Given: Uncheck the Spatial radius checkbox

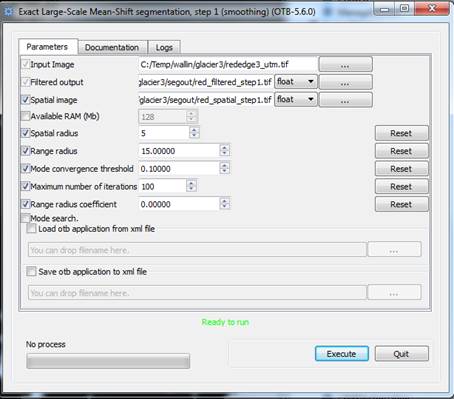Looking at the screenshot, I should coord(26,133).
